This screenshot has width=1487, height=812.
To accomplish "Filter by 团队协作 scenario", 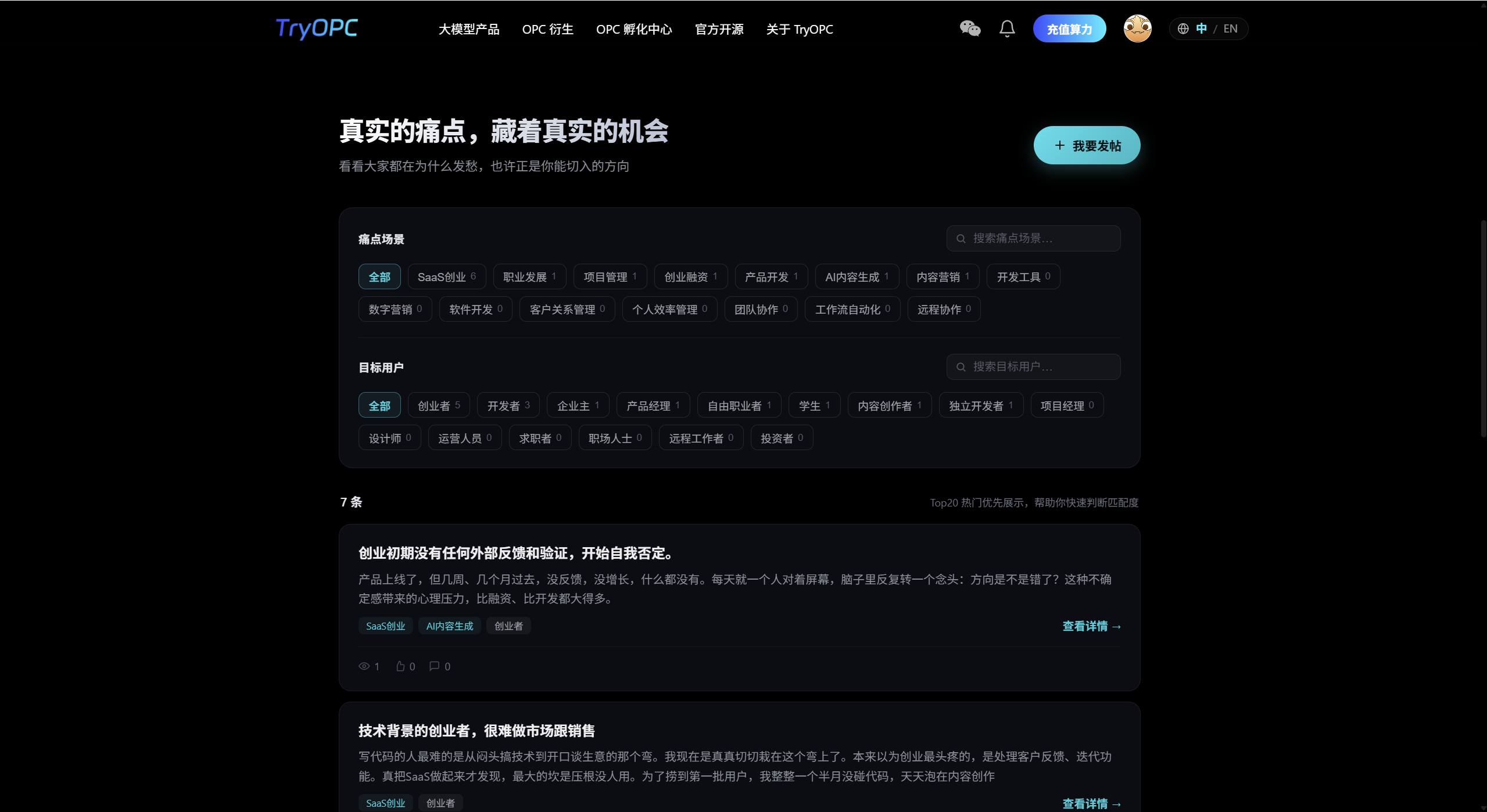I will click(761, 309).
